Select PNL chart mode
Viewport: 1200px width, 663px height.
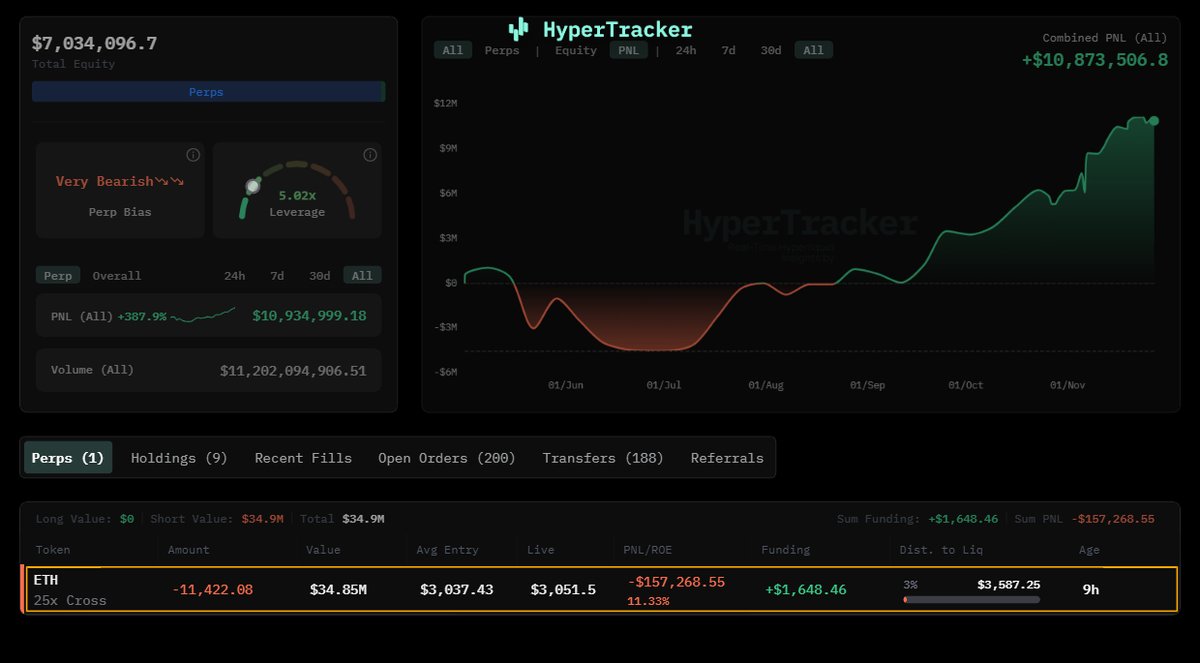[629, 50]
